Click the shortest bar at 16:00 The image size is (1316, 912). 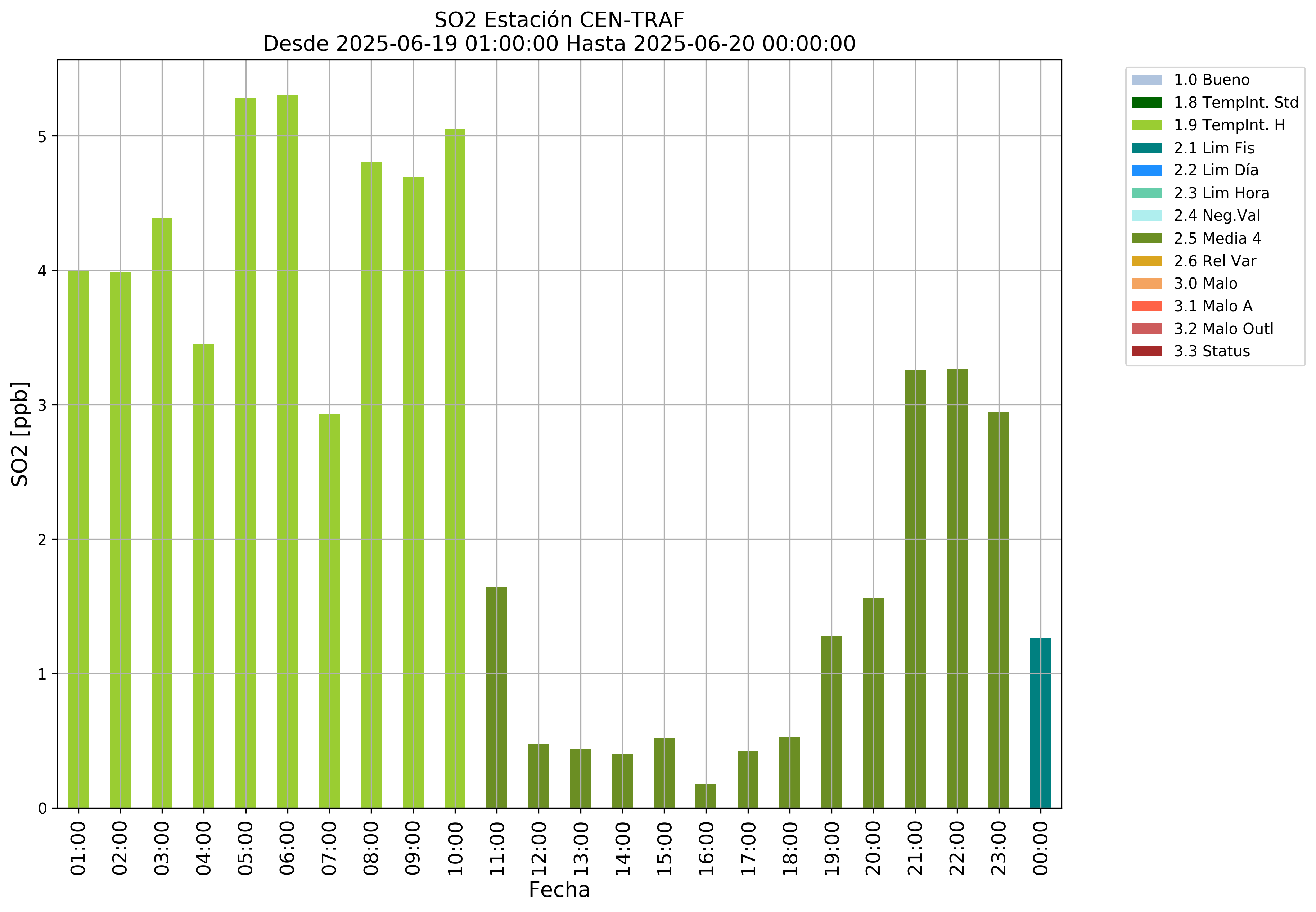pyautogui.click(x=706, y=796)
